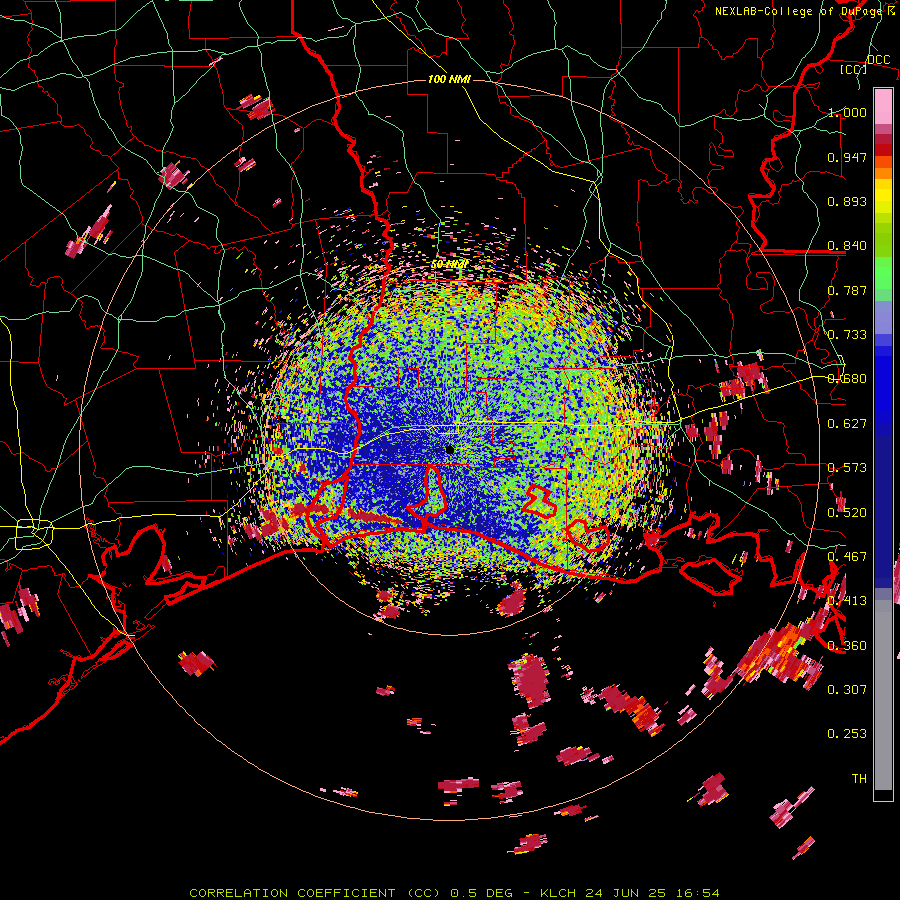Click the black radar site dot
The width and height of the screenshot is (900, 900).
[450, 450]
